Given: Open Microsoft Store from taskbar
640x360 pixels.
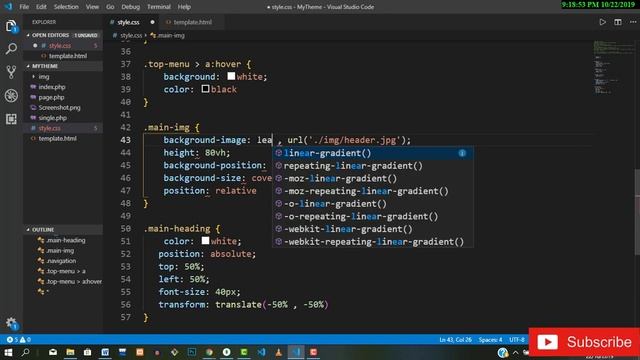Looking at the screenshot, I should tap(87, 352).
